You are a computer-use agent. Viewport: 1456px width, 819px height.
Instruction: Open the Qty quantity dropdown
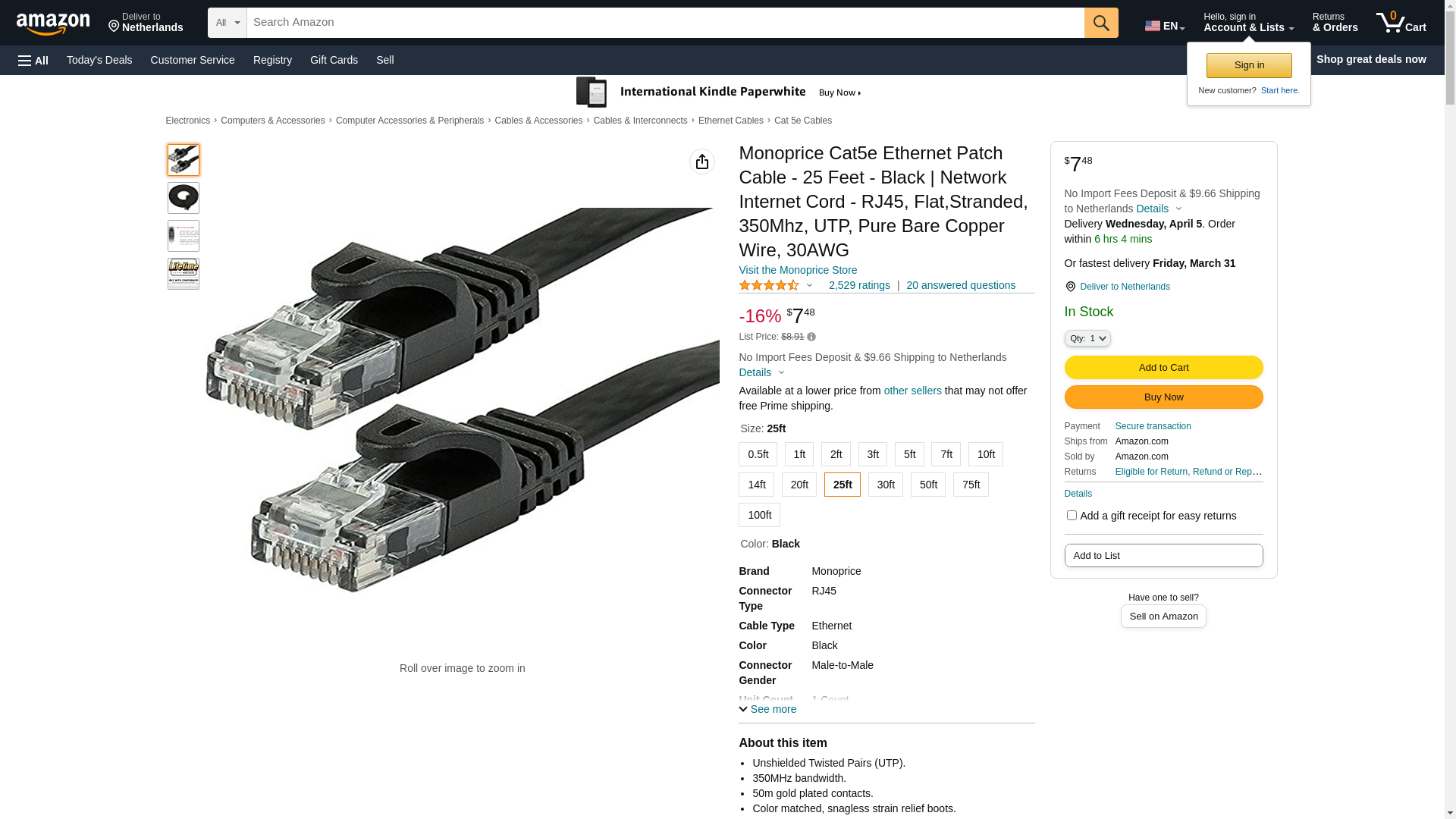(x=1087, y=338)
